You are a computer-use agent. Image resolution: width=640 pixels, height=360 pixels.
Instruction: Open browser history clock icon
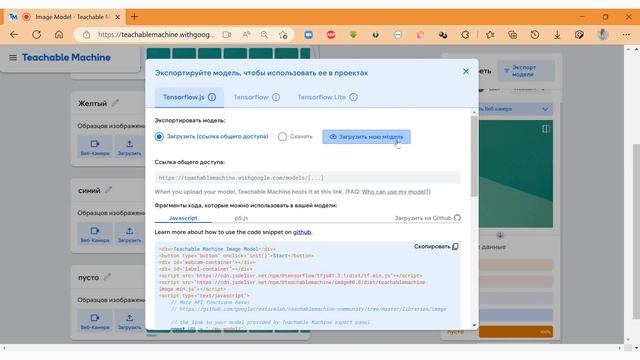click(x=535, y=35)
